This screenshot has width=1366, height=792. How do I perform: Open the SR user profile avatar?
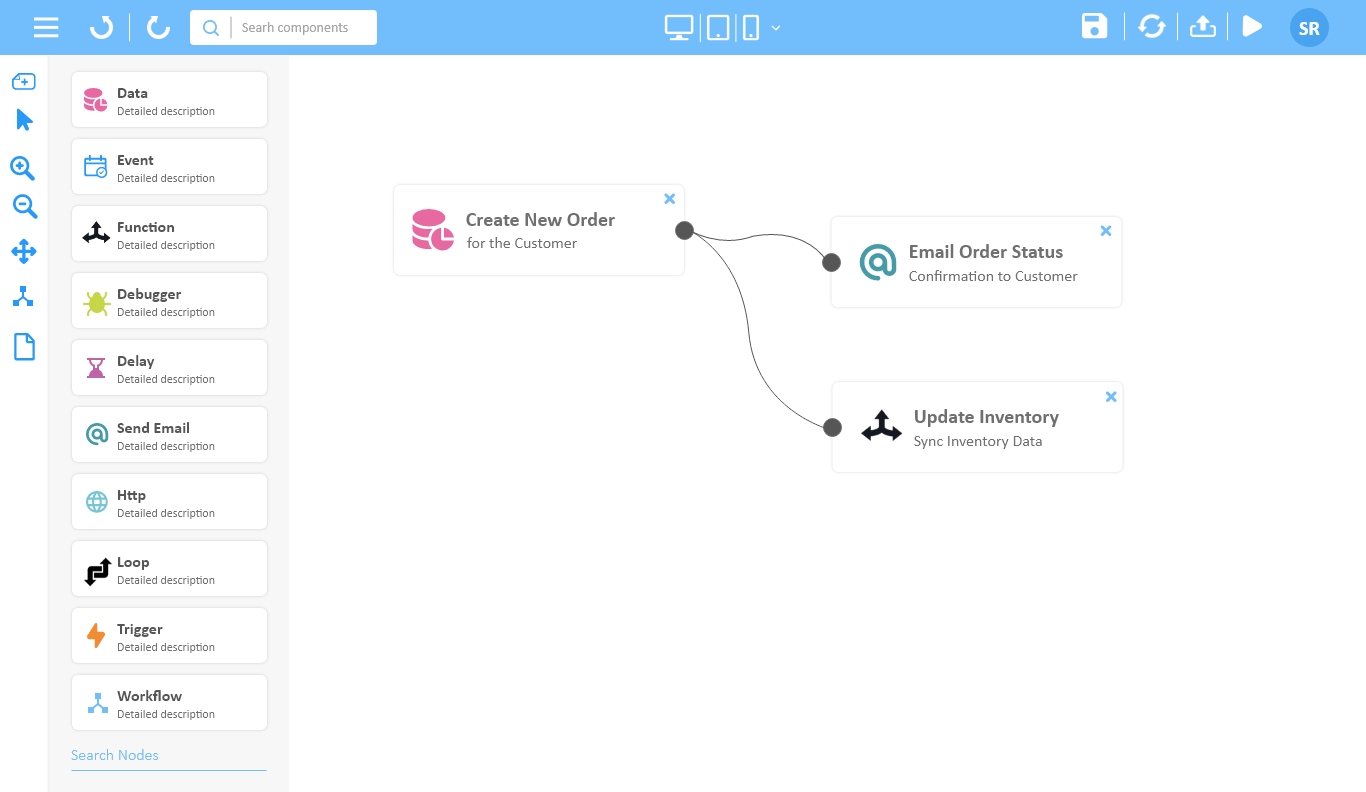tap(1309, 28)
